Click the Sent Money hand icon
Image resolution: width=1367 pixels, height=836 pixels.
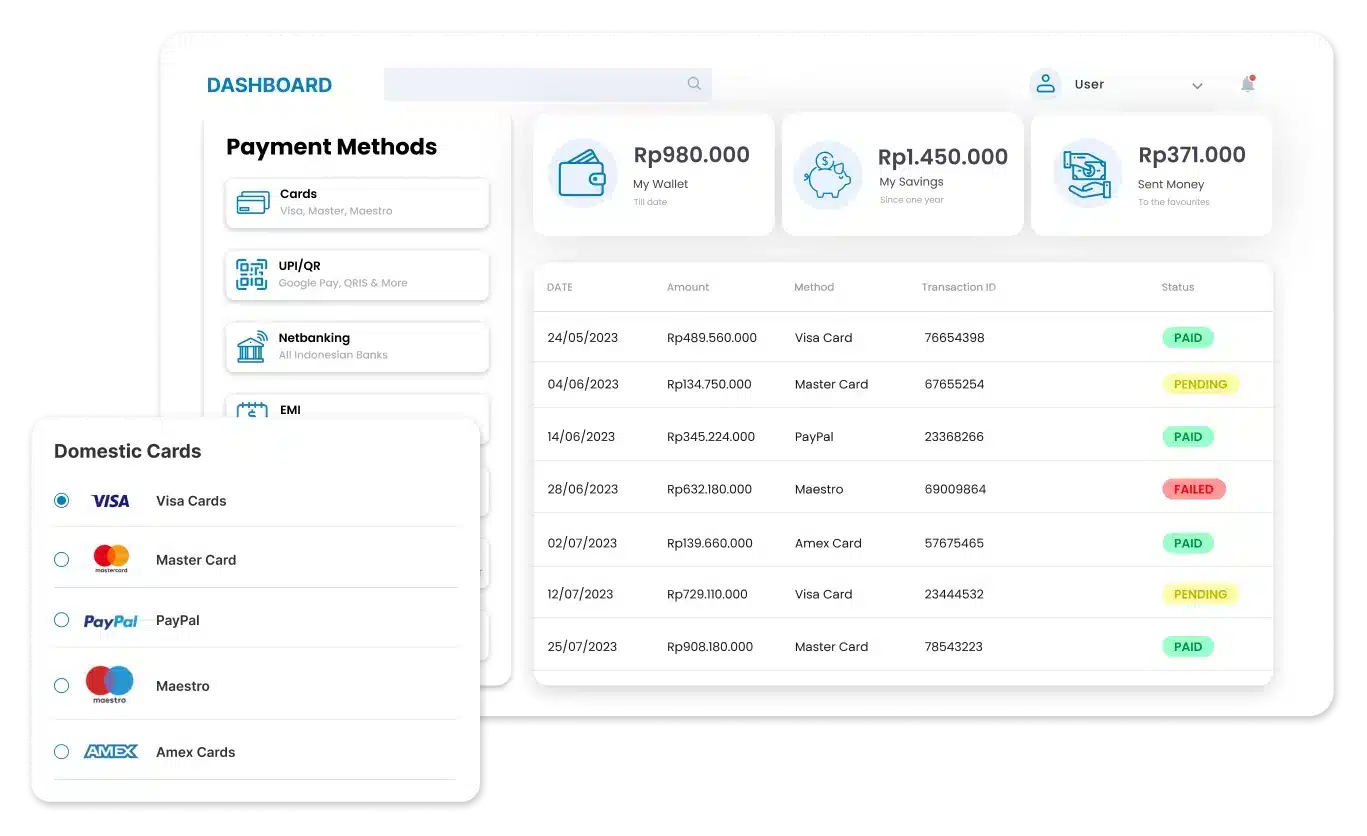click(1087, 173)
